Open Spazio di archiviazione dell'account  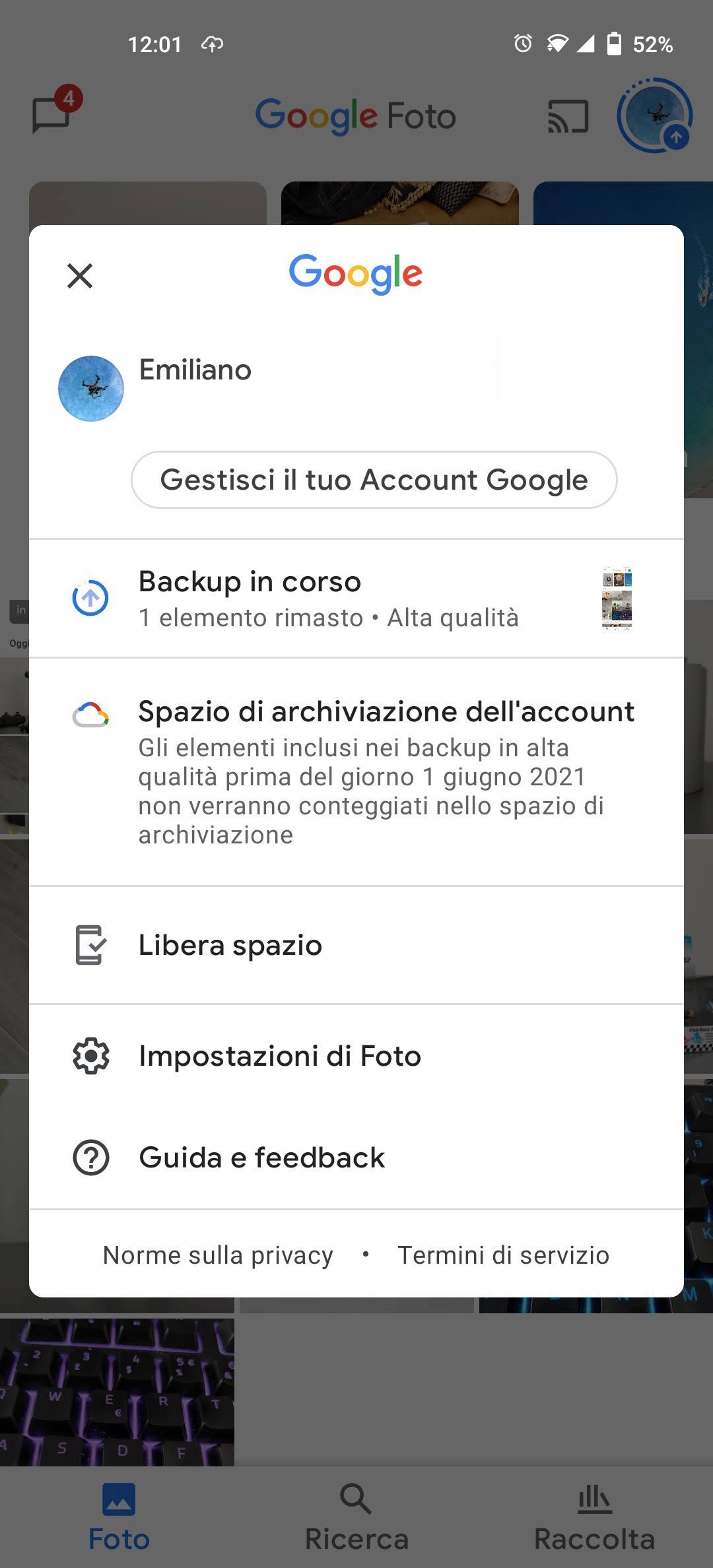point(386,711)
